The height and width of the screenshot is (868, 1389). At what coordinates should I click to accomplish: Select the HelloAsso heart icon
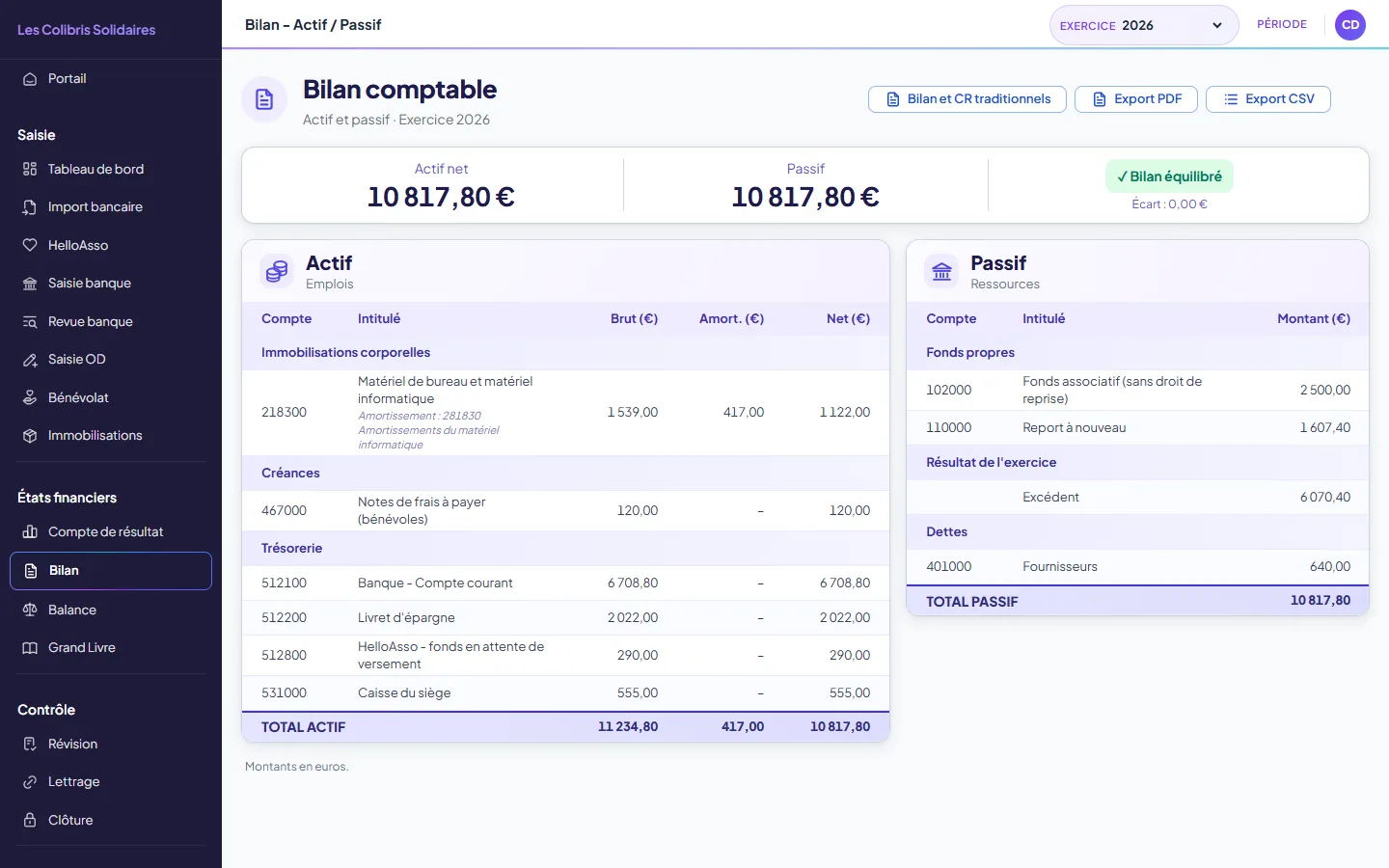click(30, 245)
